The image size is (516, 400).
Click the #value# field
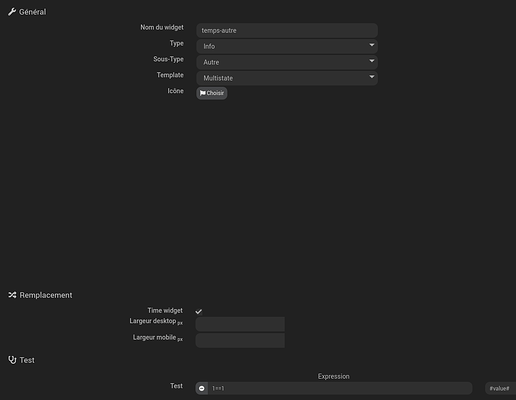click(500, 388)
